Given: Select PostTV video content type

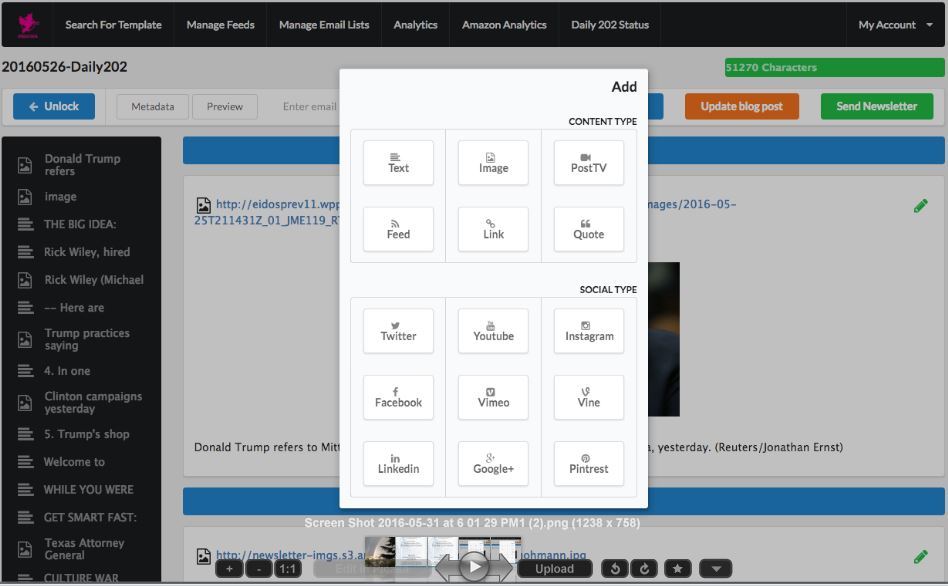Looking at the screenshot, I should coord(588,163).
